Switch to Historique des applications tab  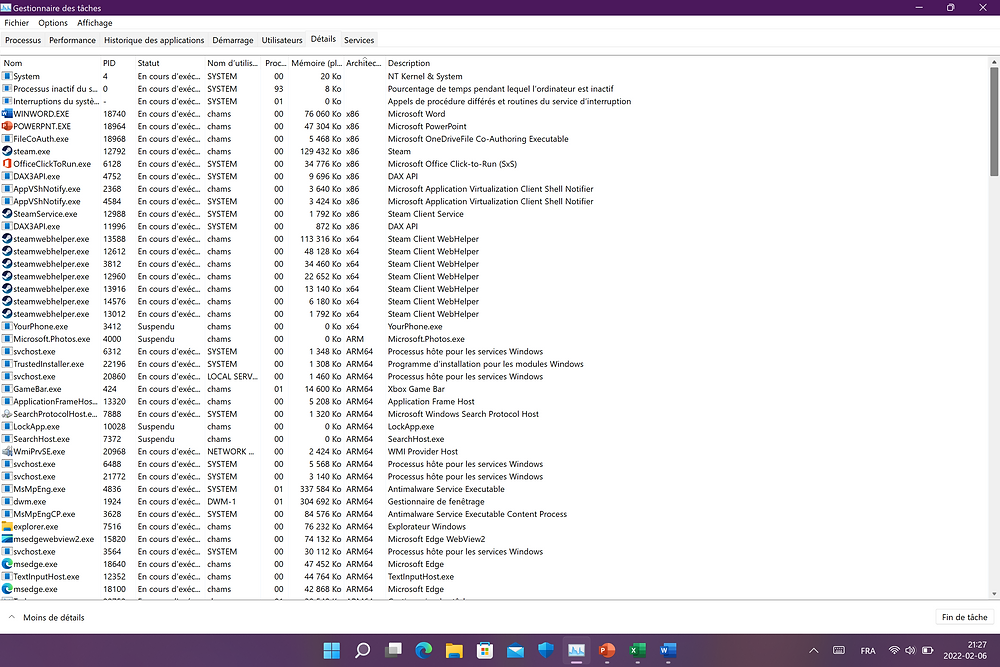click(x=154, y=40)
